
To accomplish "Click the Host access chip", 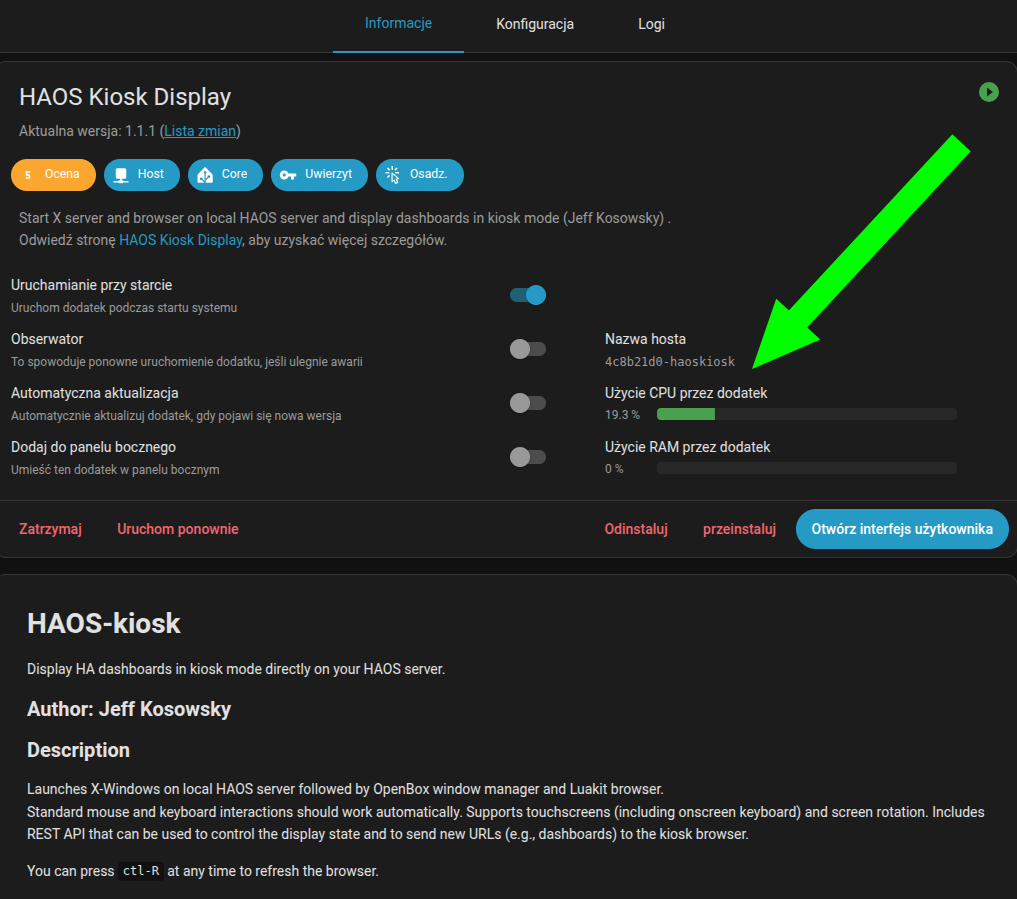I will point(141,175).
